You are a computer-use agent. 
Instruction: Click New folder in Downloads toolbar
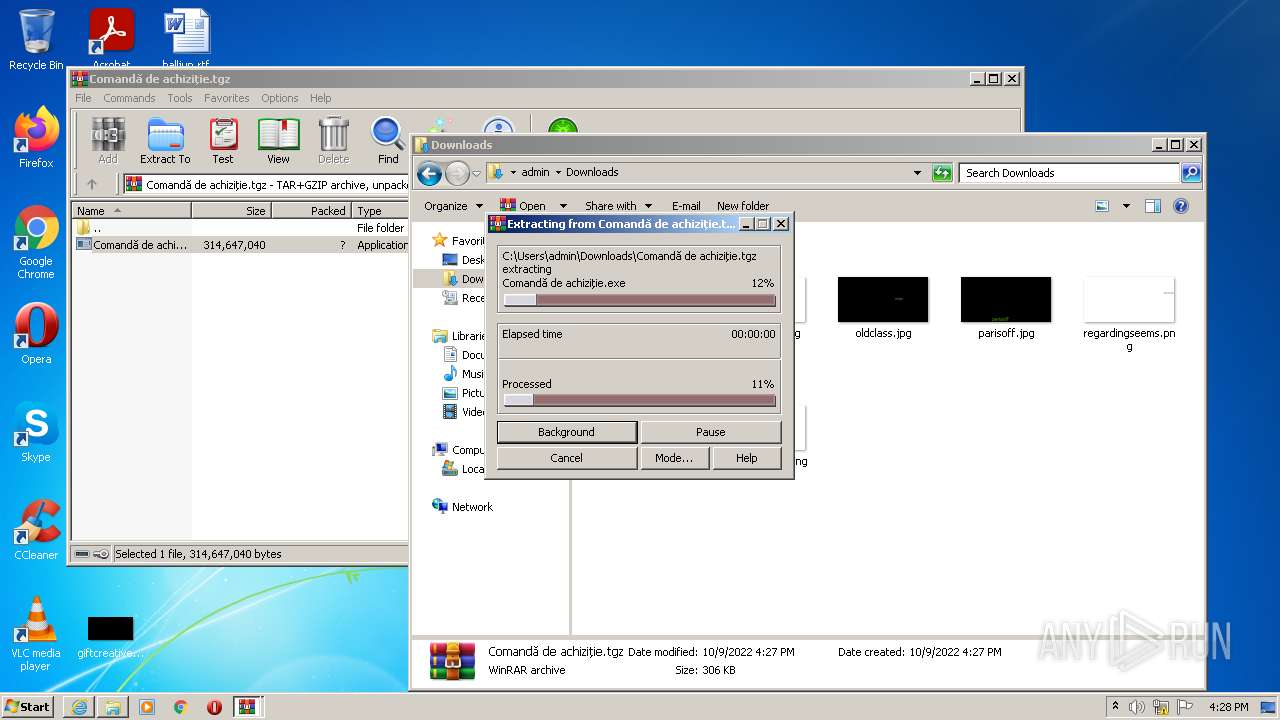(x=743, y=206)
